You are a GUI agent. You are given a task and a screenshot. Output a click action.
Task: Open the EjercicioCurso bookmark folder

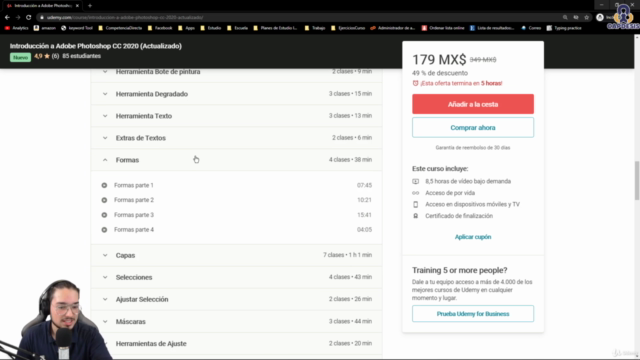point(348,28)
